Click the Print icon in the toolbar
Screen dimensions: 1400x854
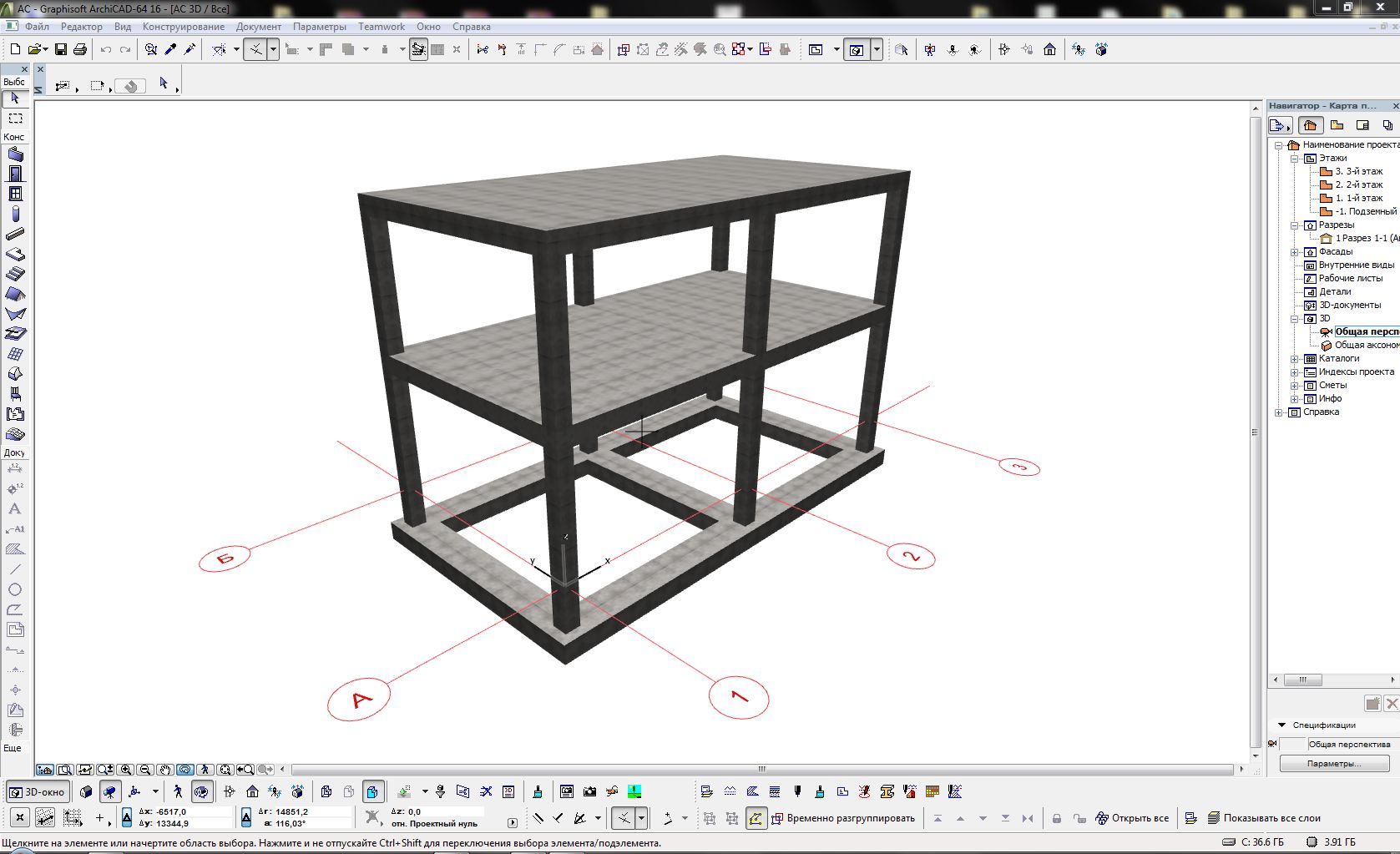tap(80, 50)
